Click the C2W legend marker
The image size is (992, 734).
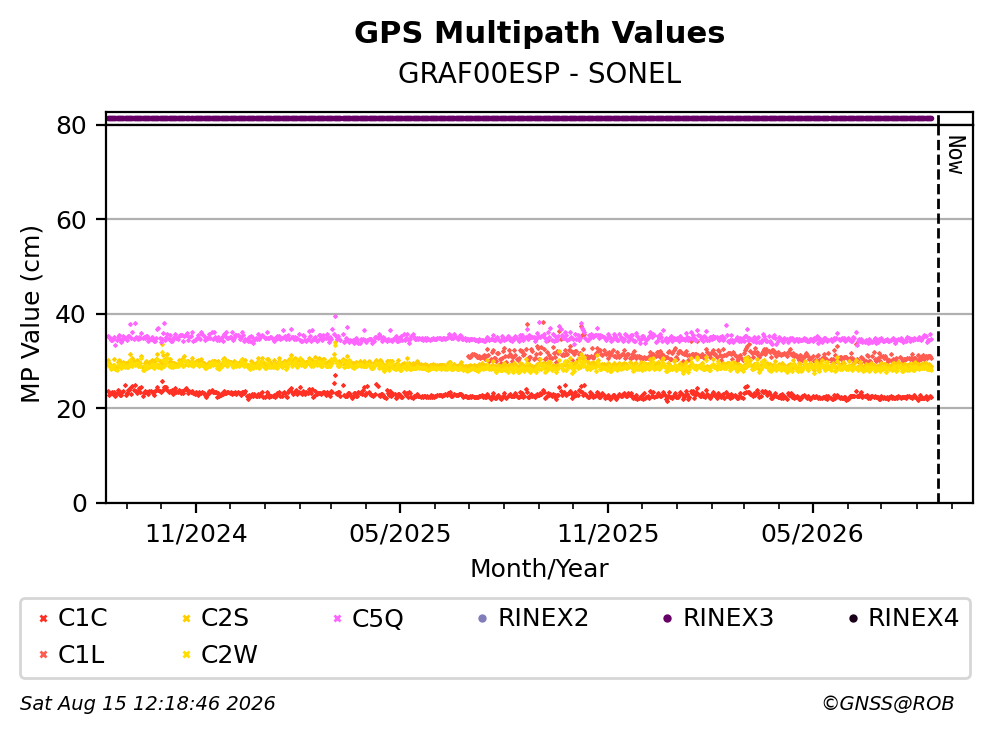[x=187, y=655]
